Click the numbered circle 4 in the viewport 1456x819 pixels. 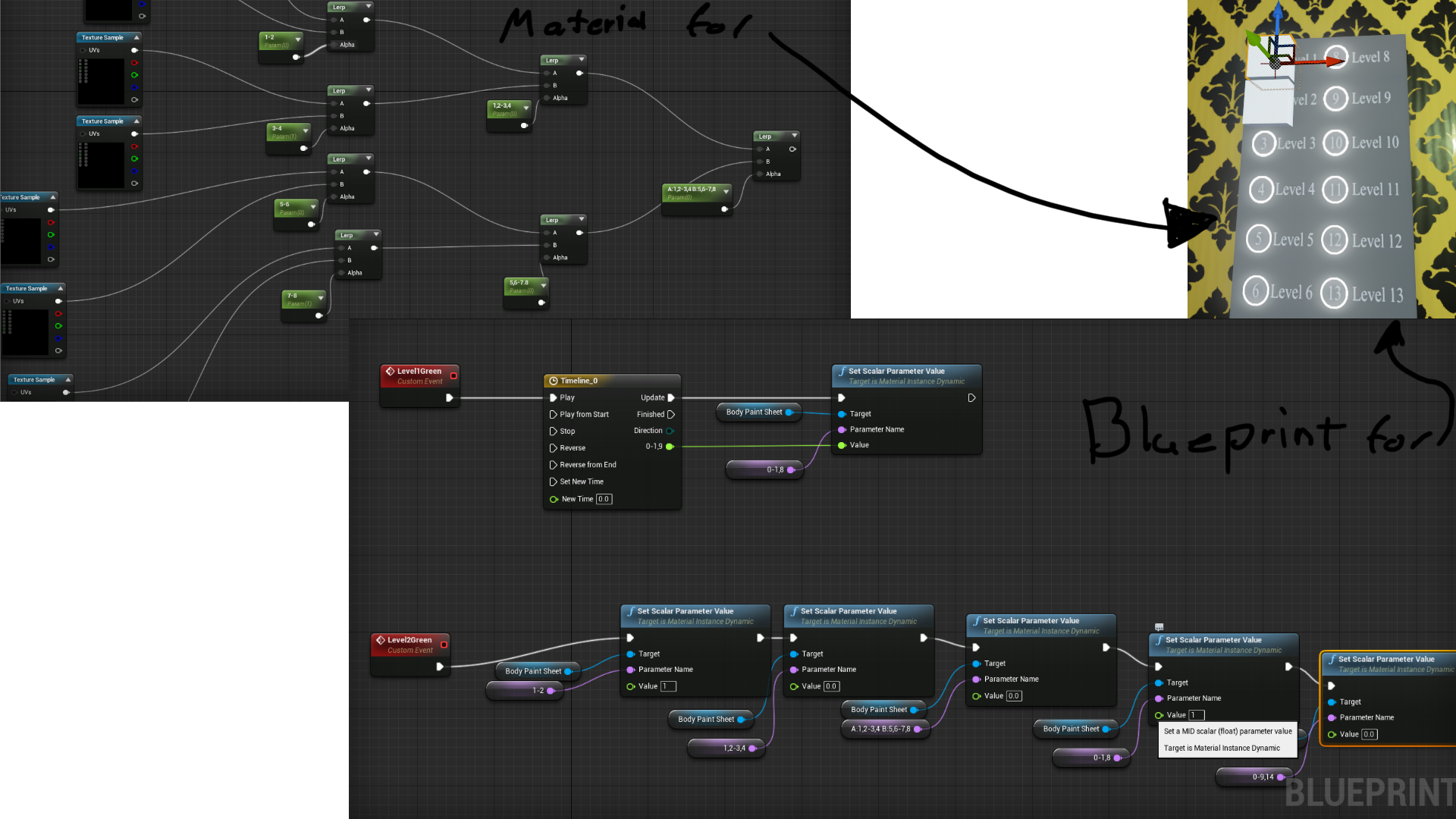pyautogui.click(x=1261, y=190)
